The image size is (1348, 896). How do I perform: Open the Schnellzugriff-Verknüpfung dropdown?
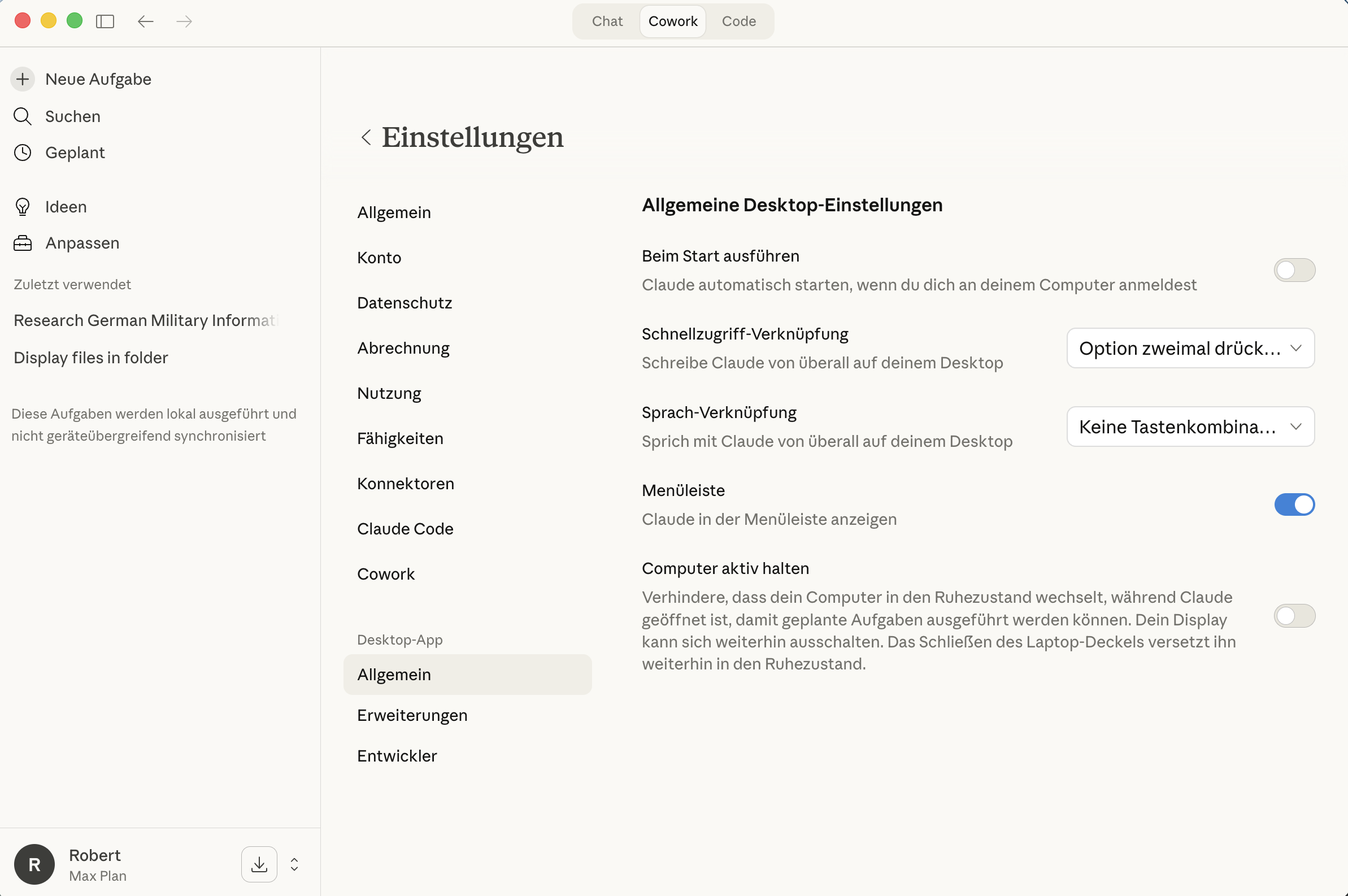pyautogui.click(x=1189, y=348)
